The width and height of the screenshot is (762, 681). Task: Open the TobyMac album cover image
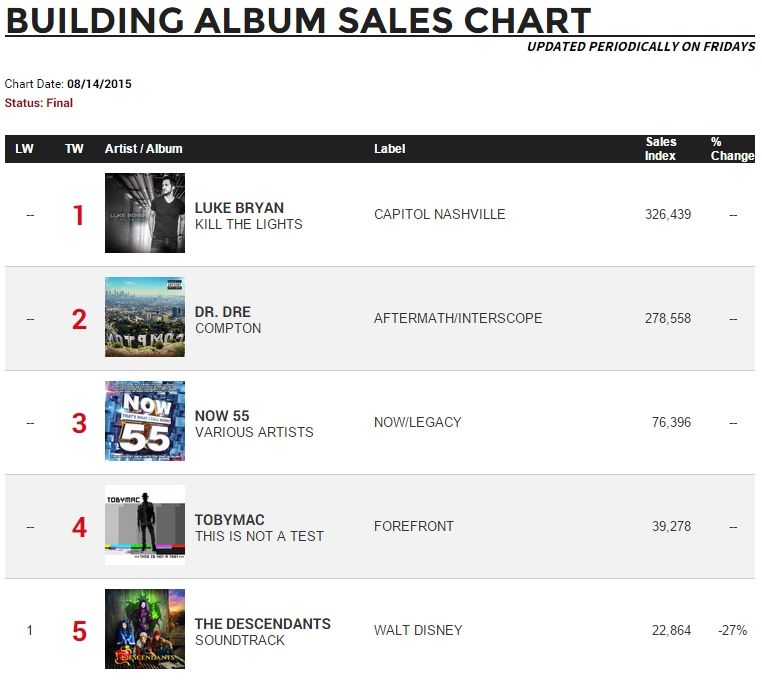pyautogui.click(x=145, y=525)
